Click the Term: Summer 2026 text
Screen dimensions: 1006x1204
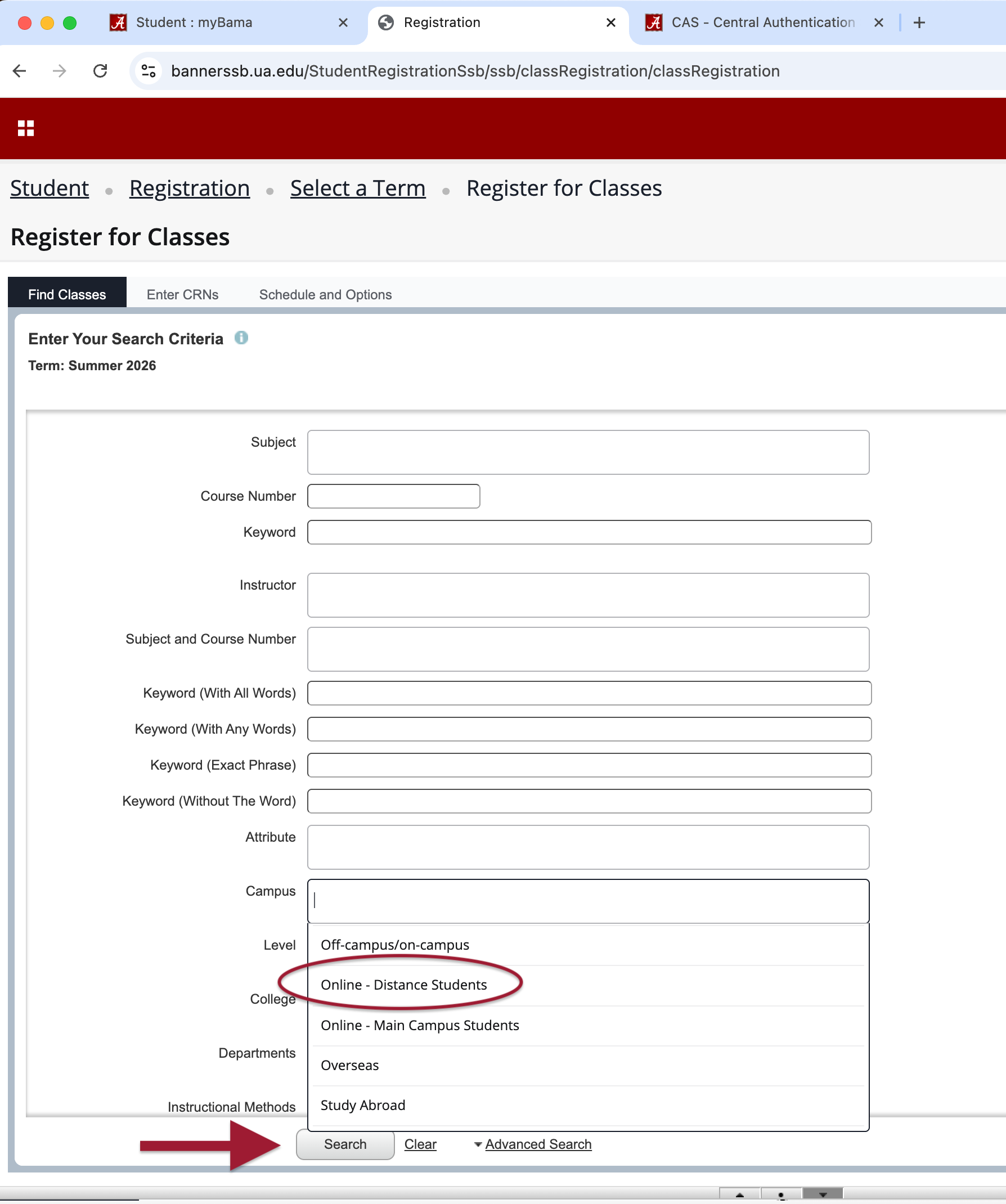point(92,366)
